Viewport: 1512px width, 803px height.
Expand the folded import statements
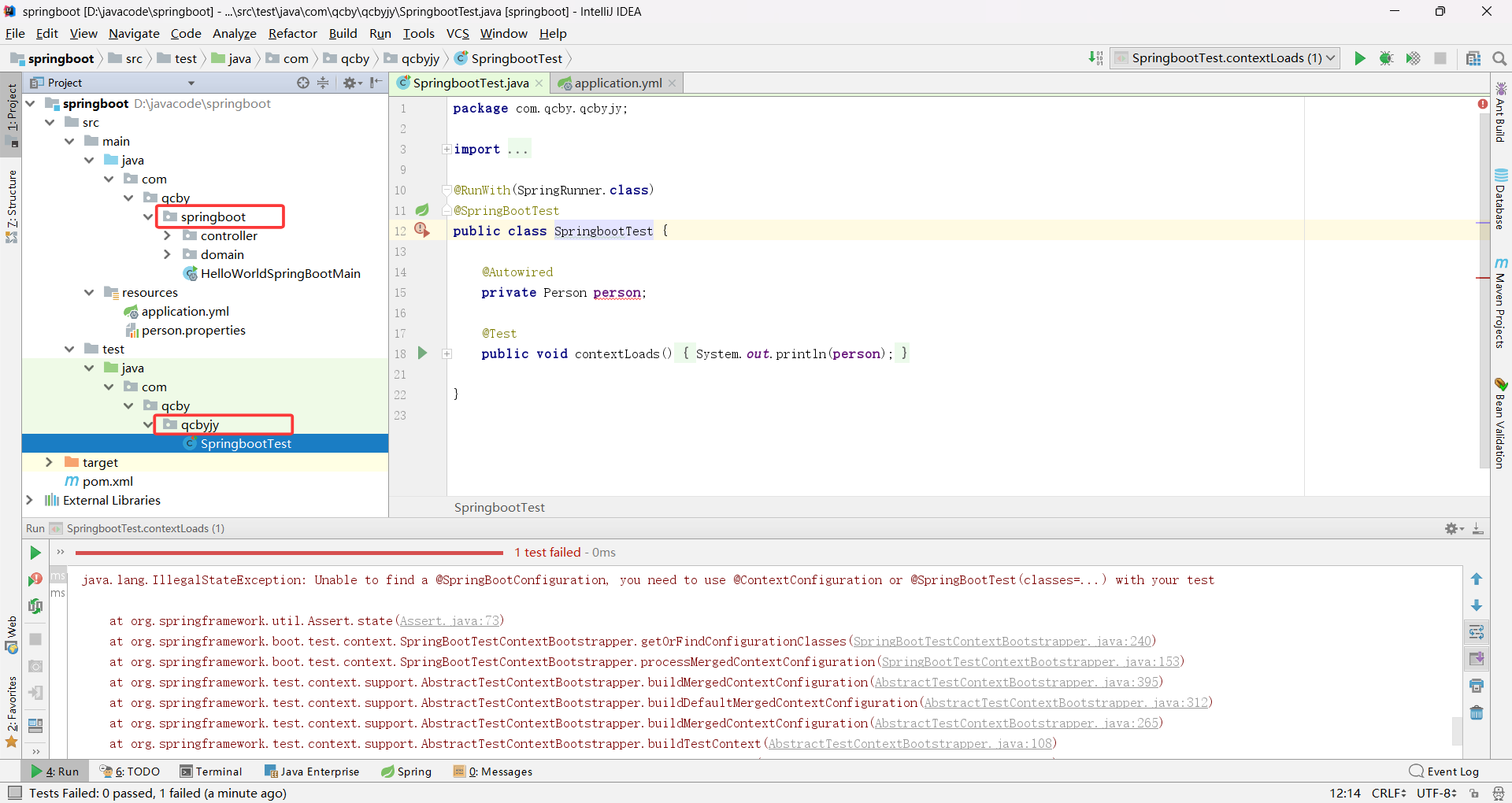(x=447, y=149)
